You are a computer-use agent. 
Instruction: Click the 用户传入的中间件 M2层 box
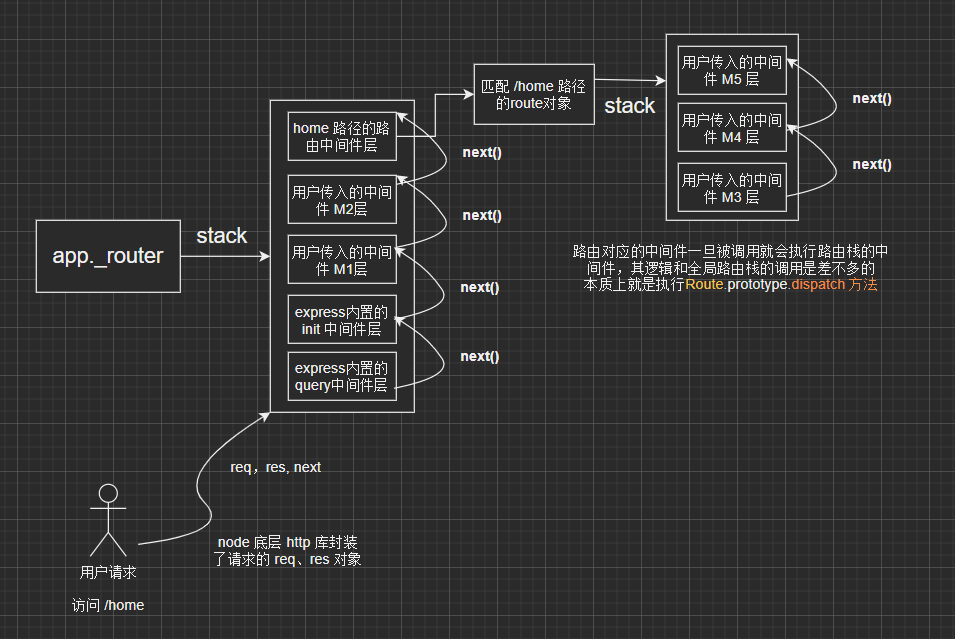point(342,200)
